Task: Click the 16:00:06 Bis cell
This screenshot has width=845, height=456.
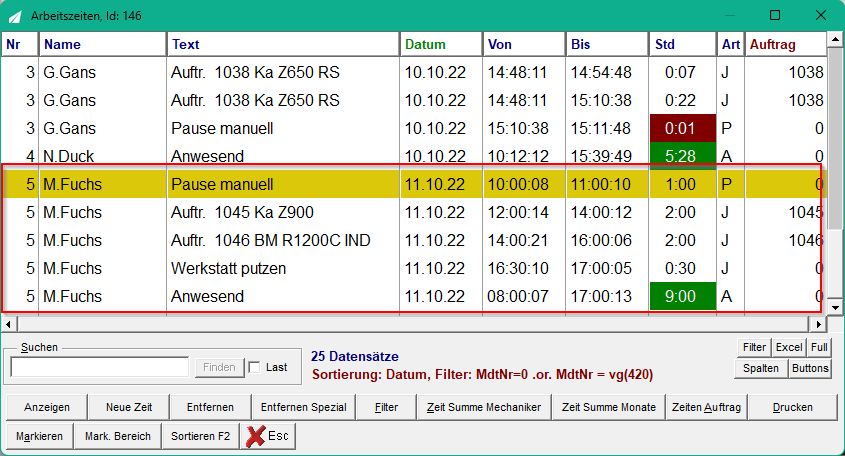Action: click(607, 240)
